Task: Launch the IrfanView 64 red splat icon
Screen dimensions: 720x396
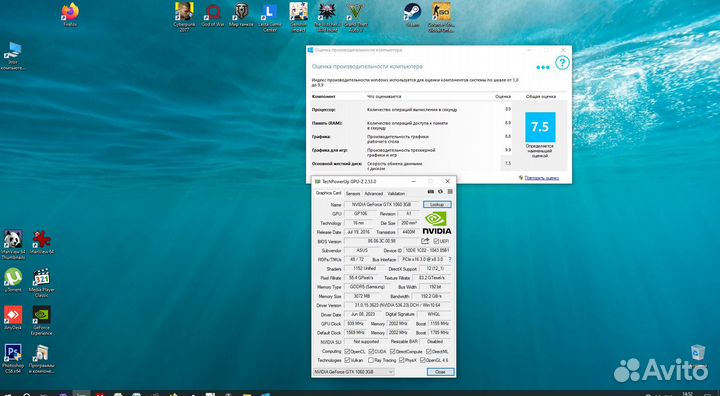Action: pos(42,242)
